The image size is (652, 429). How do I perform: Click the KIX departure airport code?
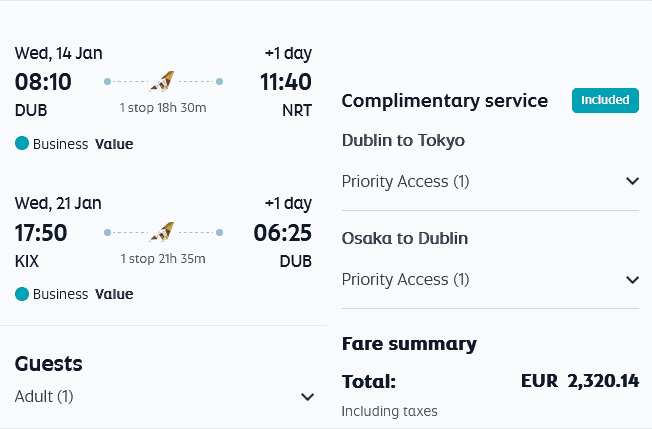[x=28, y=261]
